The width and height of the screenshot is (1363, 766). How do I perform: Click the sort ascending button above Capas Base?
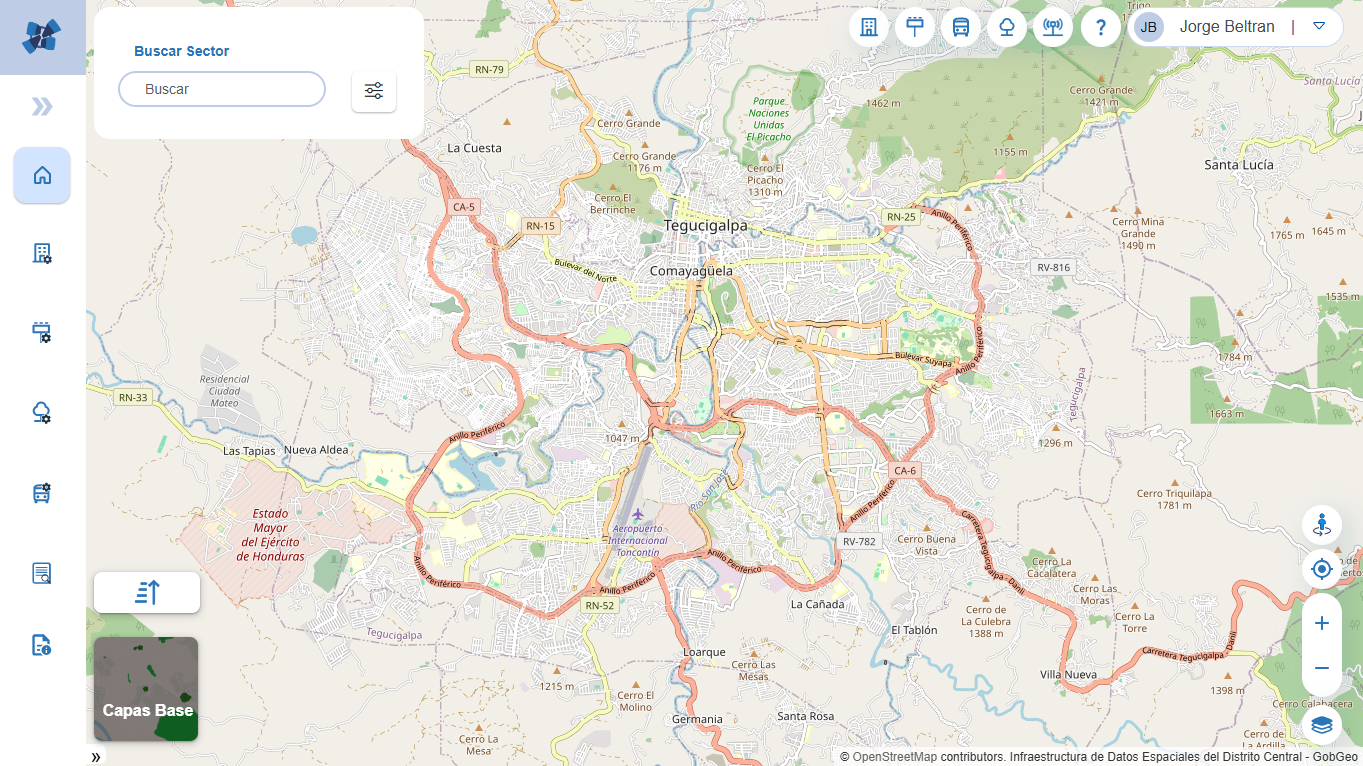click(147, 592)
